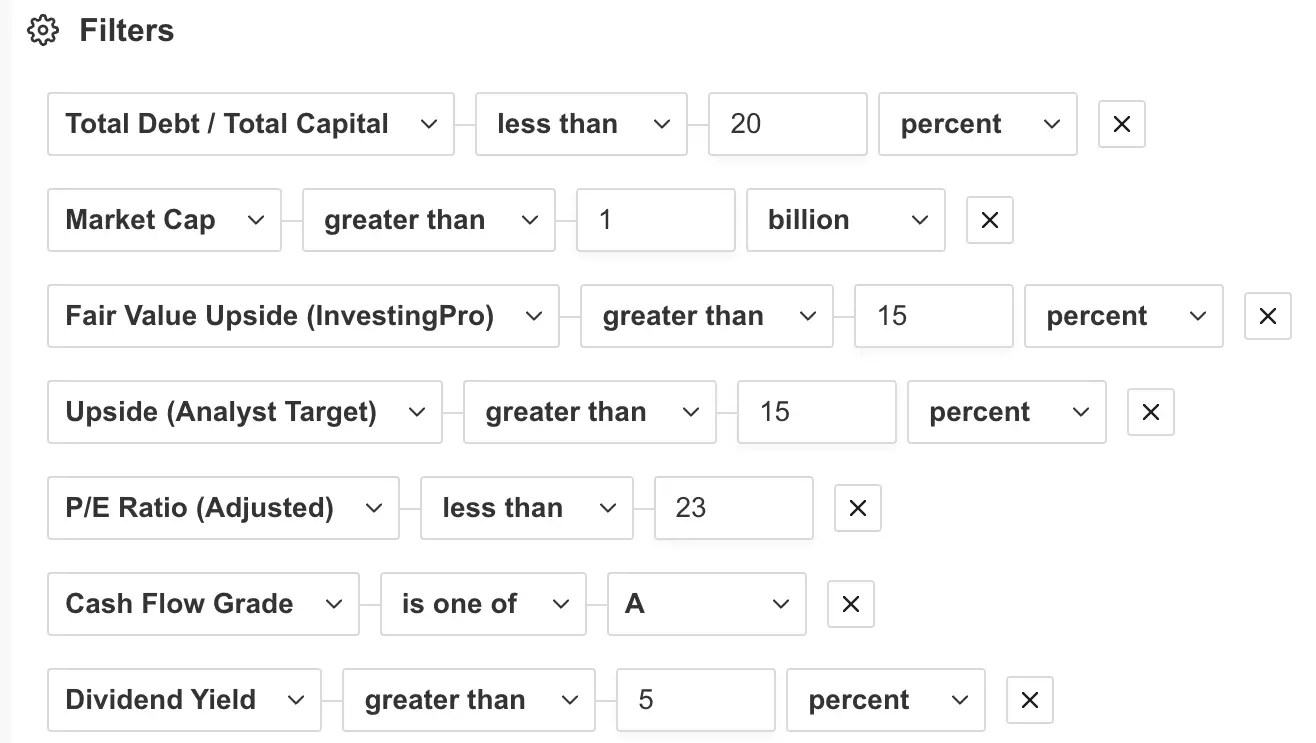The width and height of the screenshot is (1316, 743).
Task: Click the Filters gear icon
Action: pos(43,31)
